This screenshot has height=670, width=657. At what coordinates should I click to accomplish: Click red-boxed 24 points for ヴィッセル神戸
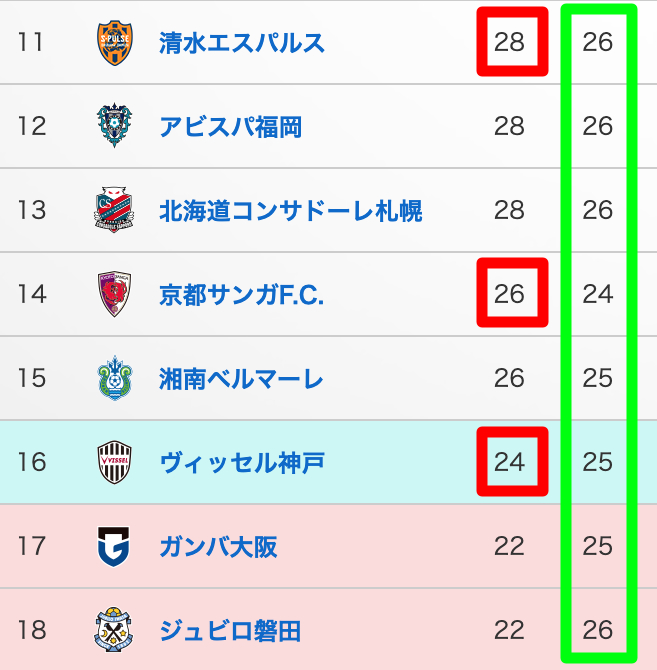coord(510,462)
